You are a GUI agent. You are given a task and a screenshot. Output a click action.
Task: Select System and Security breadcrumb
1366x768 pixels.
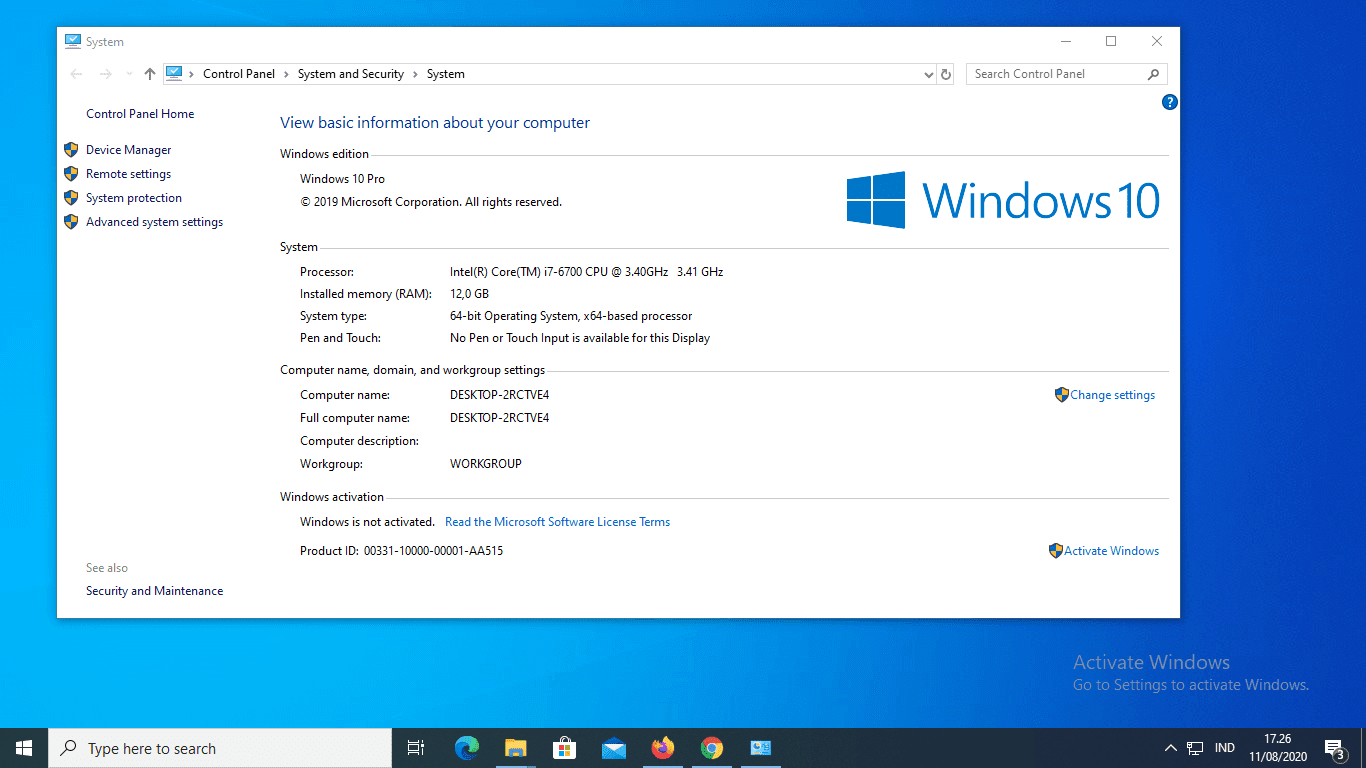coord(351,74)
